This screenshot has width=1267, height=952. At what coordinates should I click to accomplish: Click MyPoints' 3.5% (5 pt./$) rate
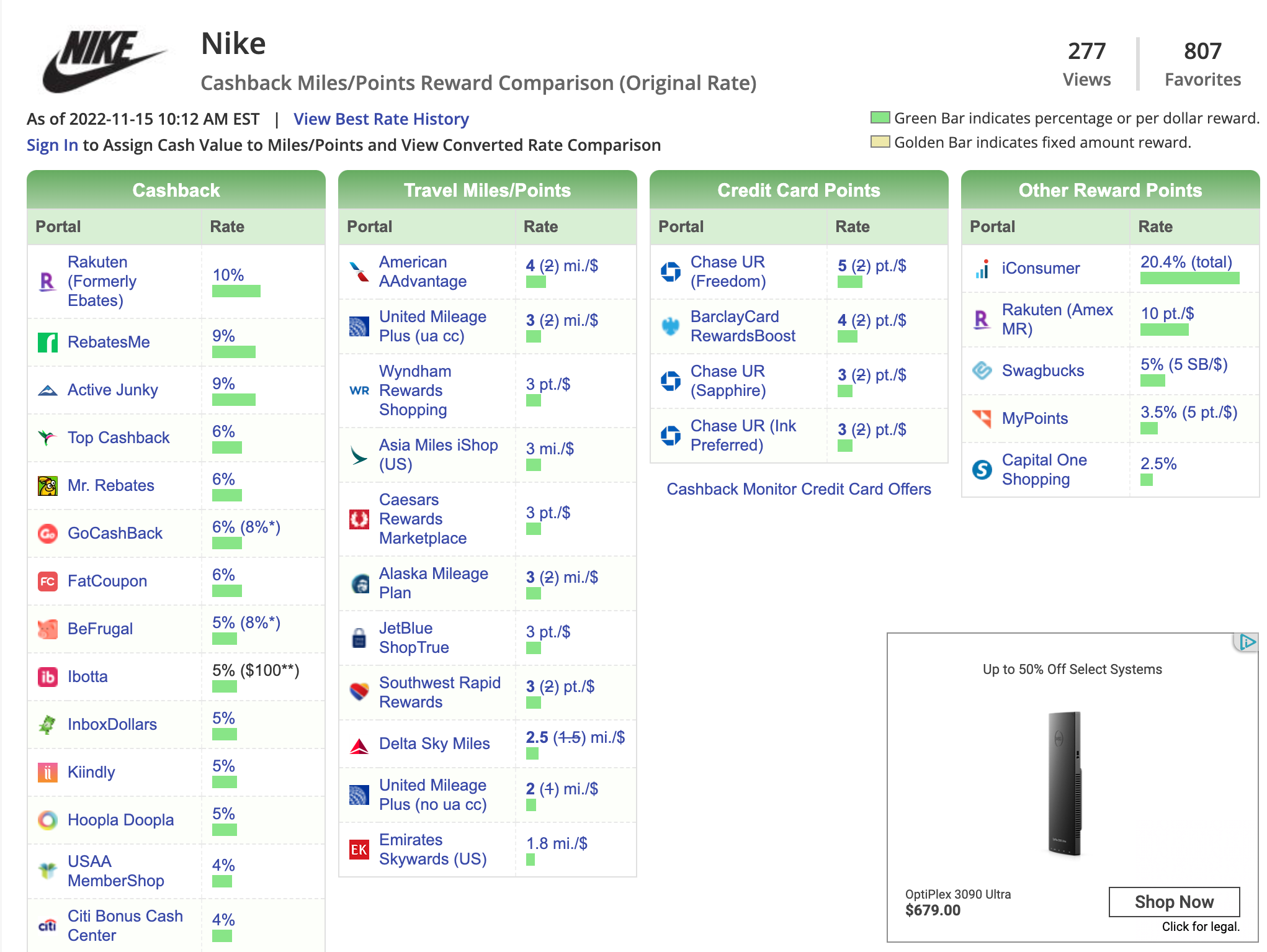click(1189, 412)
